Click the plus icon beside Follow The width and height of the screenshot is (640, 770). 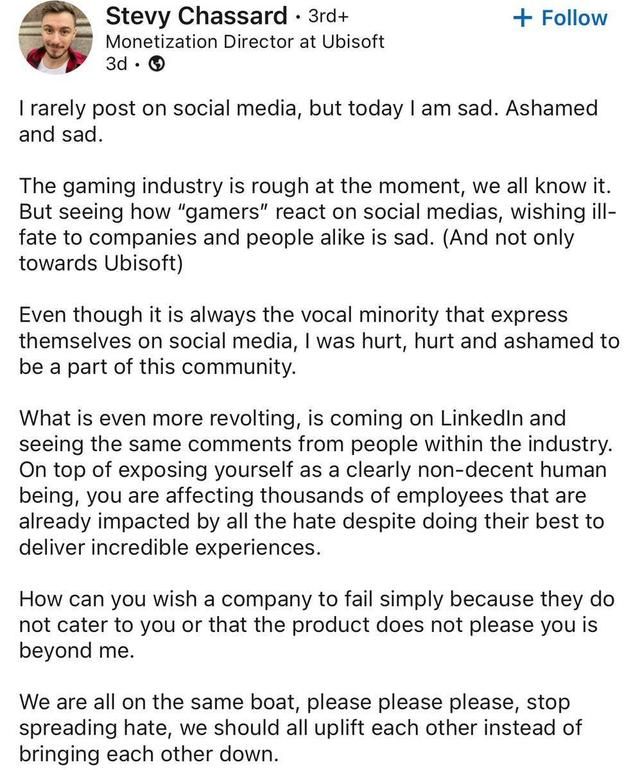click(x=521, y=18)
